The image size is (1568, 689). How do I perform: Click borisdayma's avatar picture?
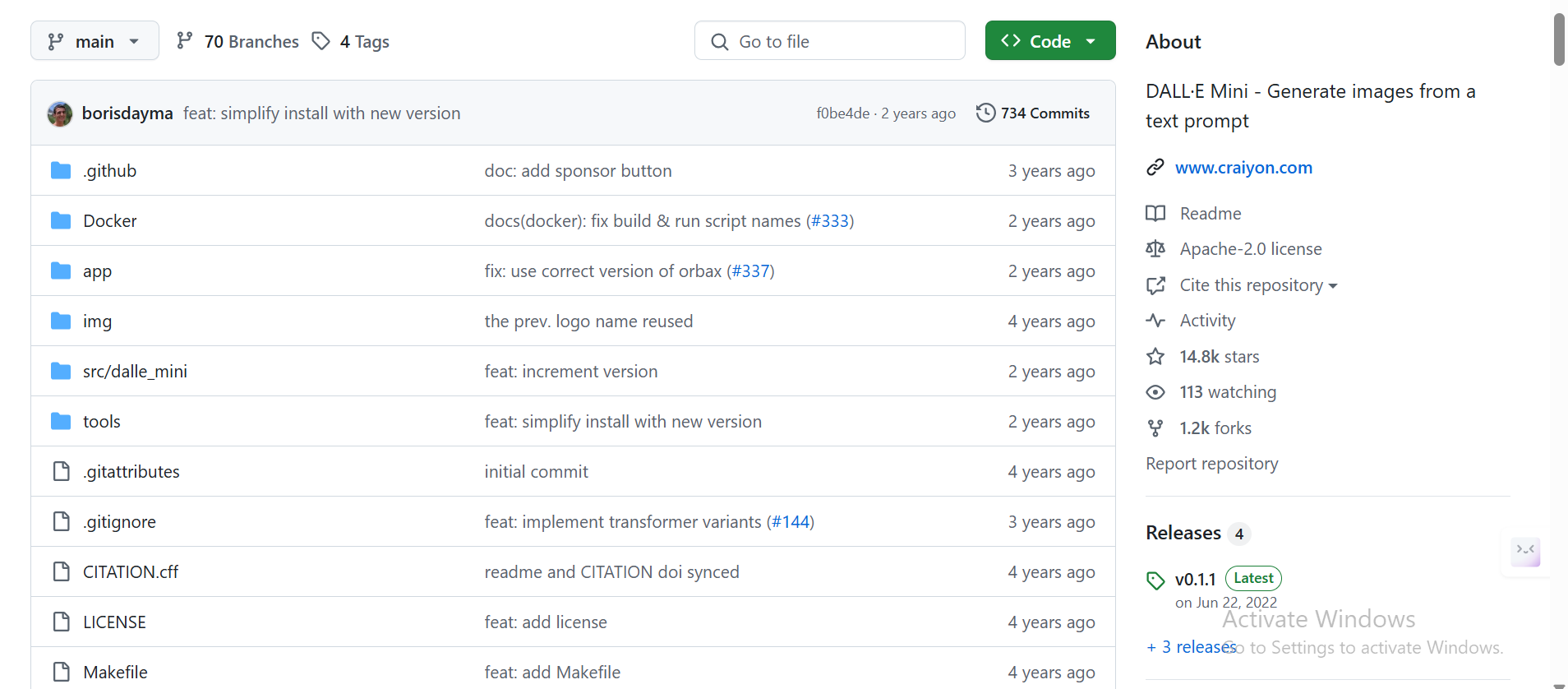[60, 113]
